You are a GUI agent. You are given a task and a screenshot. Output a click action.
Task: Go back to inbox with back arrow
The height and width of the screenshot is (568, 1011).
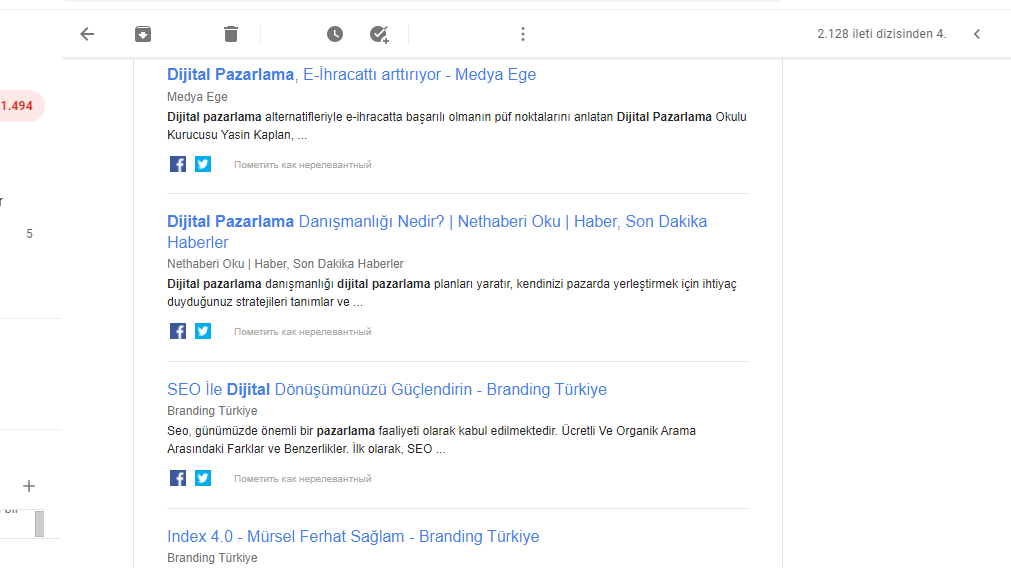(x=87, y=34)
